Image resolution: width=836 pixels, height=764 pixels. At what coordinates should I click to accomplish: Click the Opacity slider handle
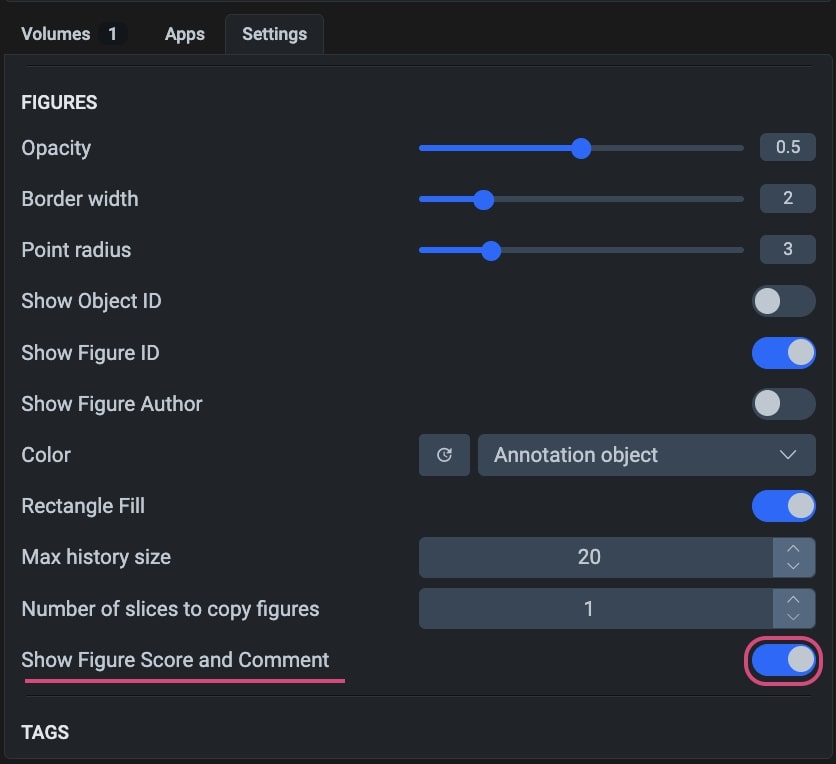[x=581, y=148]
